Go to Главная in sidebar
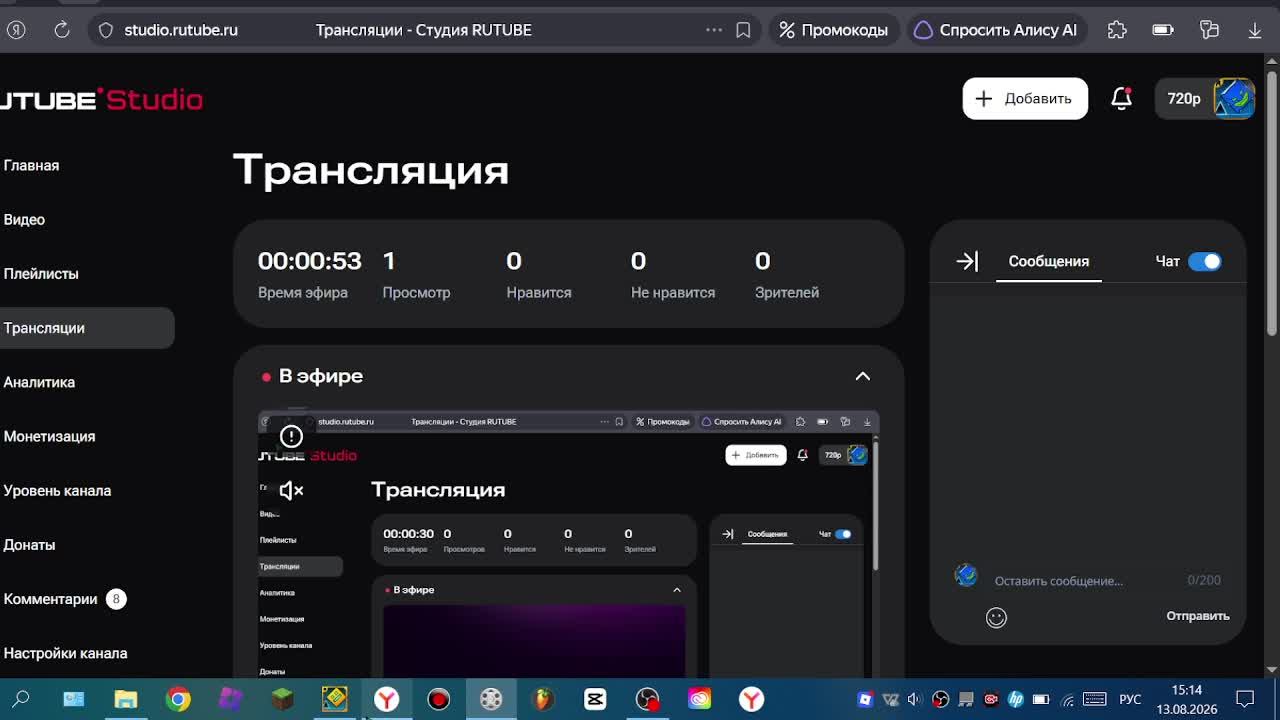Image resolution: width=1280 pixels, height=720 pixels. [x=31, y=165]
